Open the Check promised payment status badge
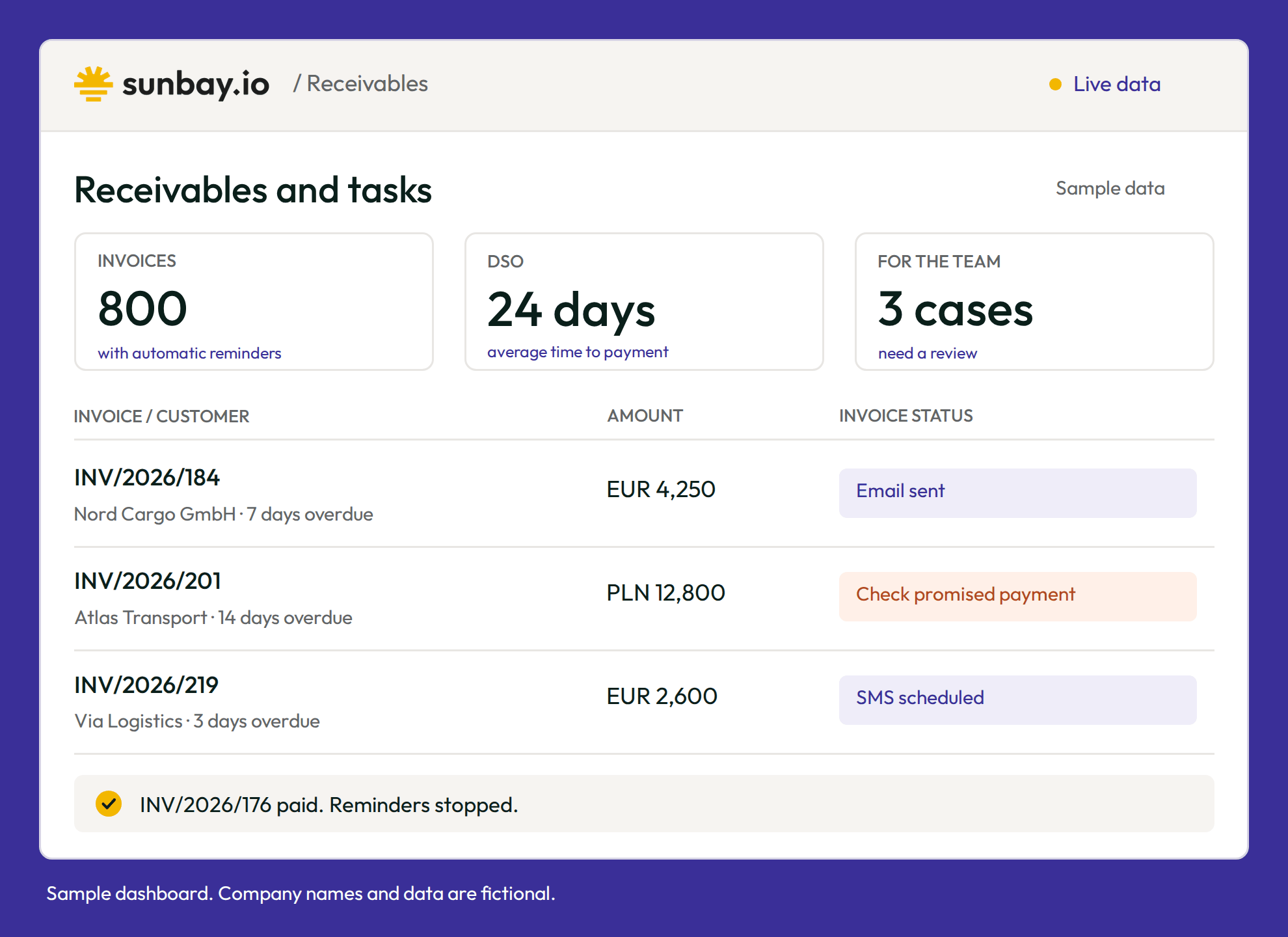Image resolution: width=1288 pixels, height=937 pixels. tap(1017, 596)
